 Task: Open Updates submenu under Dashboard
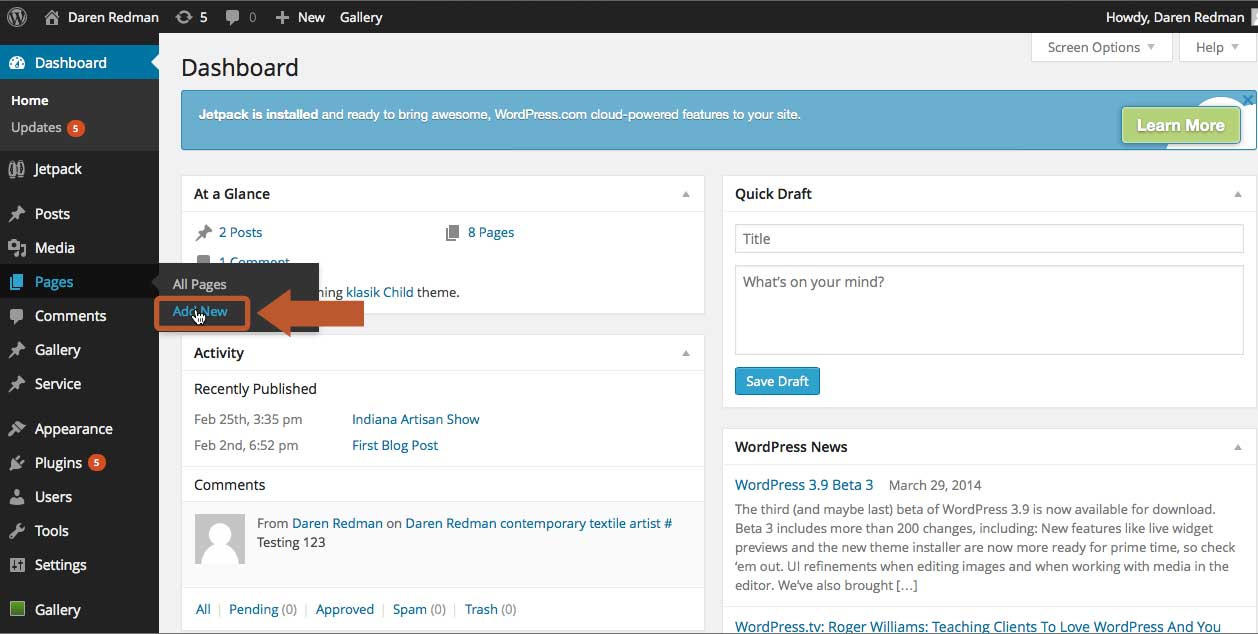[47, 127]
